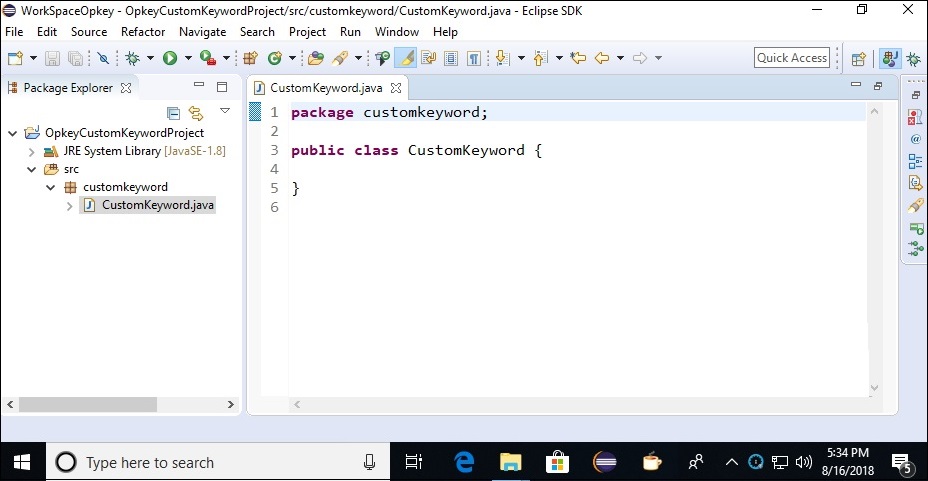Open the File menu
This screenshot has height=481, width=928.
[x=14, y=32]
